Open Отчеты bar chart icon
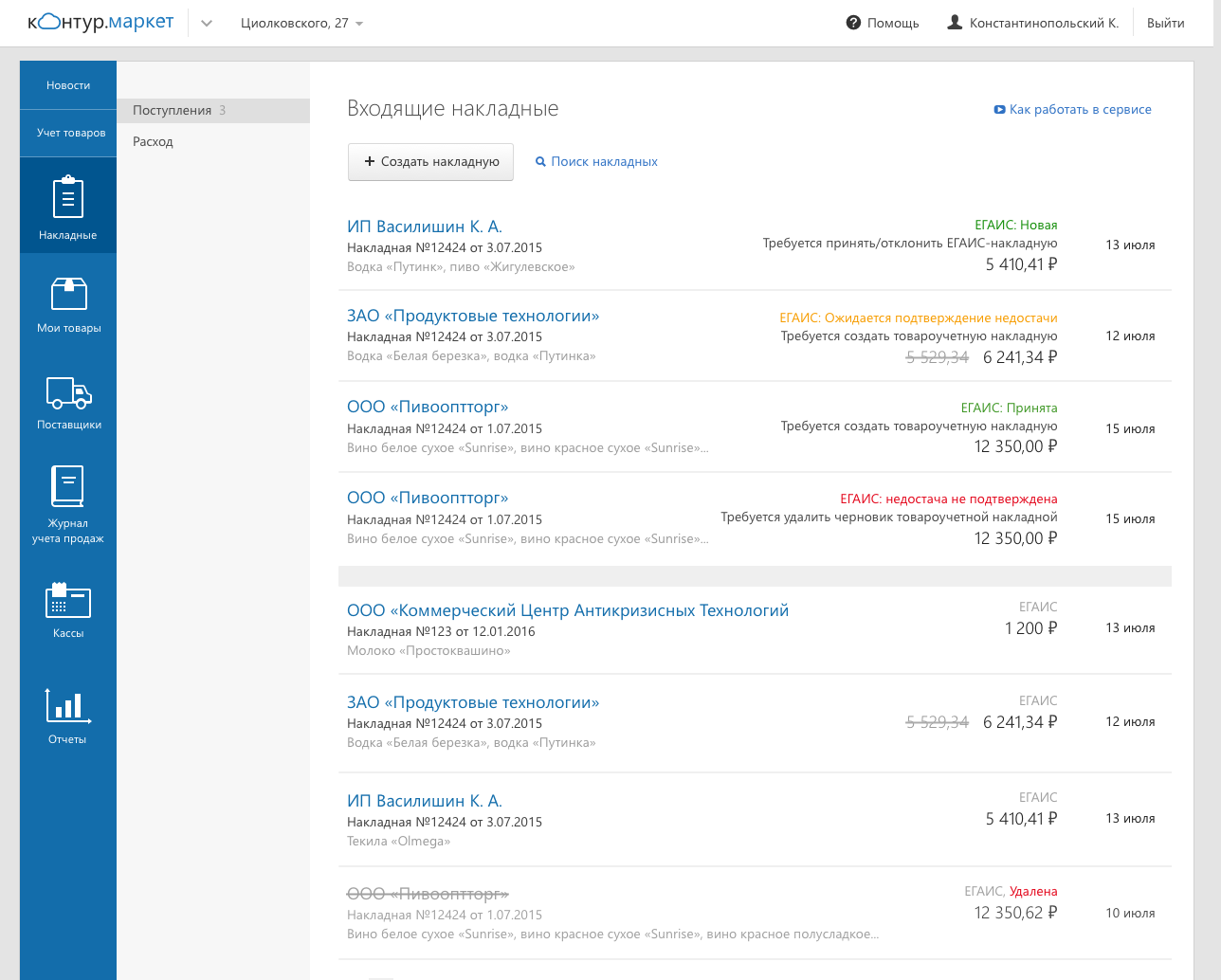Image resolution: width=1221 pixels, height=980 pixels. (67, 705)
